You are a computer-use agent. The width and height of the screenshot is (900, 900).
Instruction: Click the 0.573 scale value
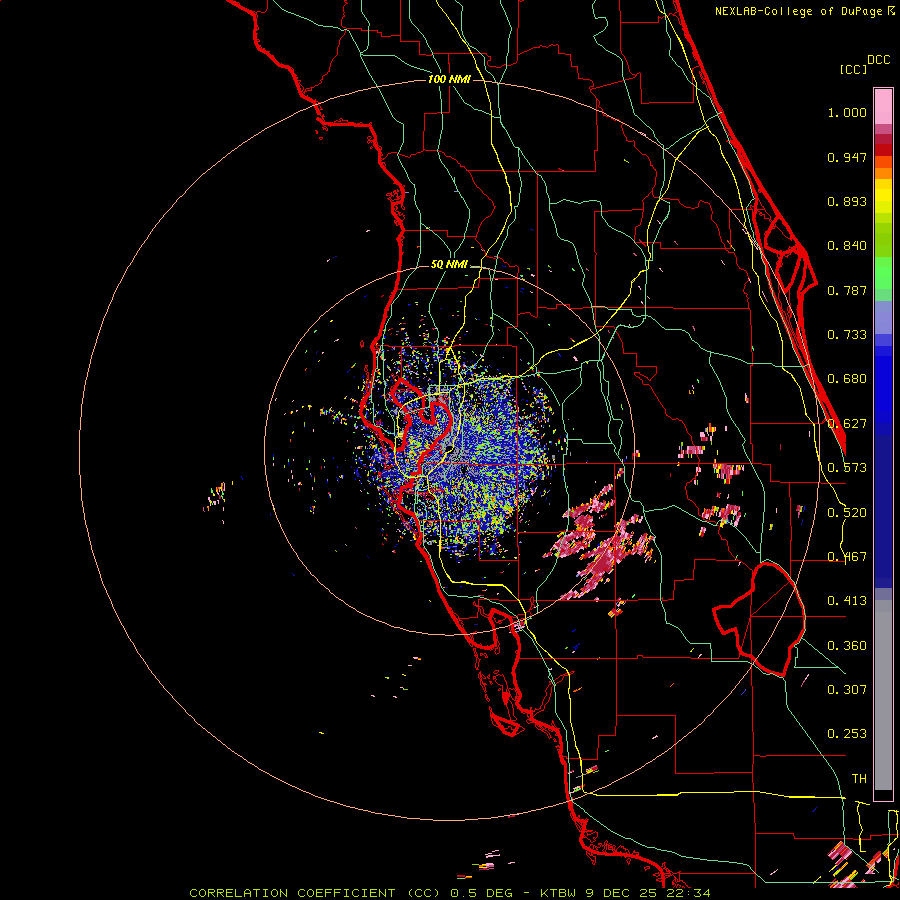pyautogui.click(x=847, y=468)
